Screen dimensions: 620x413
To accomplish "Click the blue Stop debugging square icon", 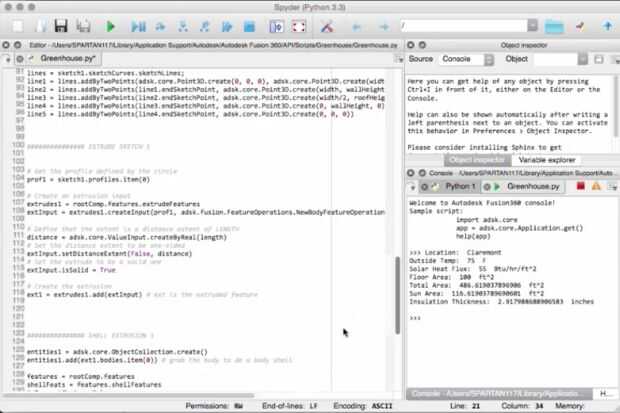I will click(x=250, y=27).
